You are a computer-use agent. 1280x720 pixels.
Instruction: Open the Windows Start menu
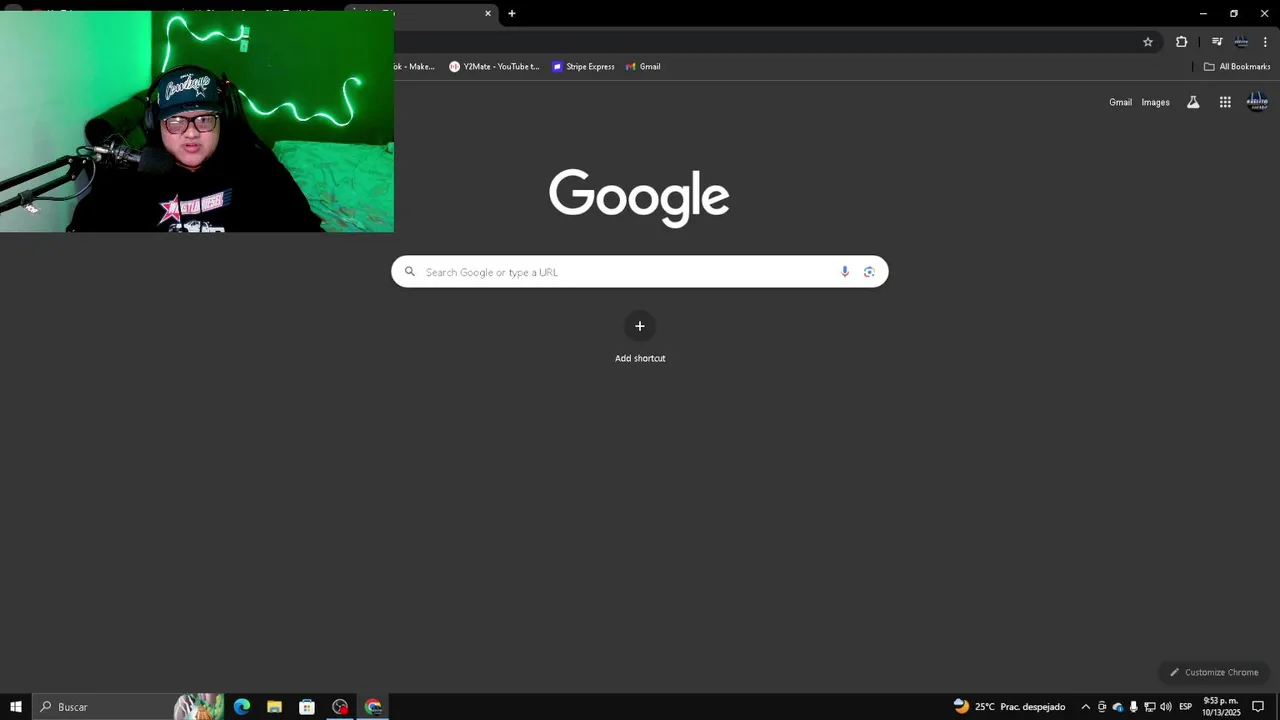[16, 707]
